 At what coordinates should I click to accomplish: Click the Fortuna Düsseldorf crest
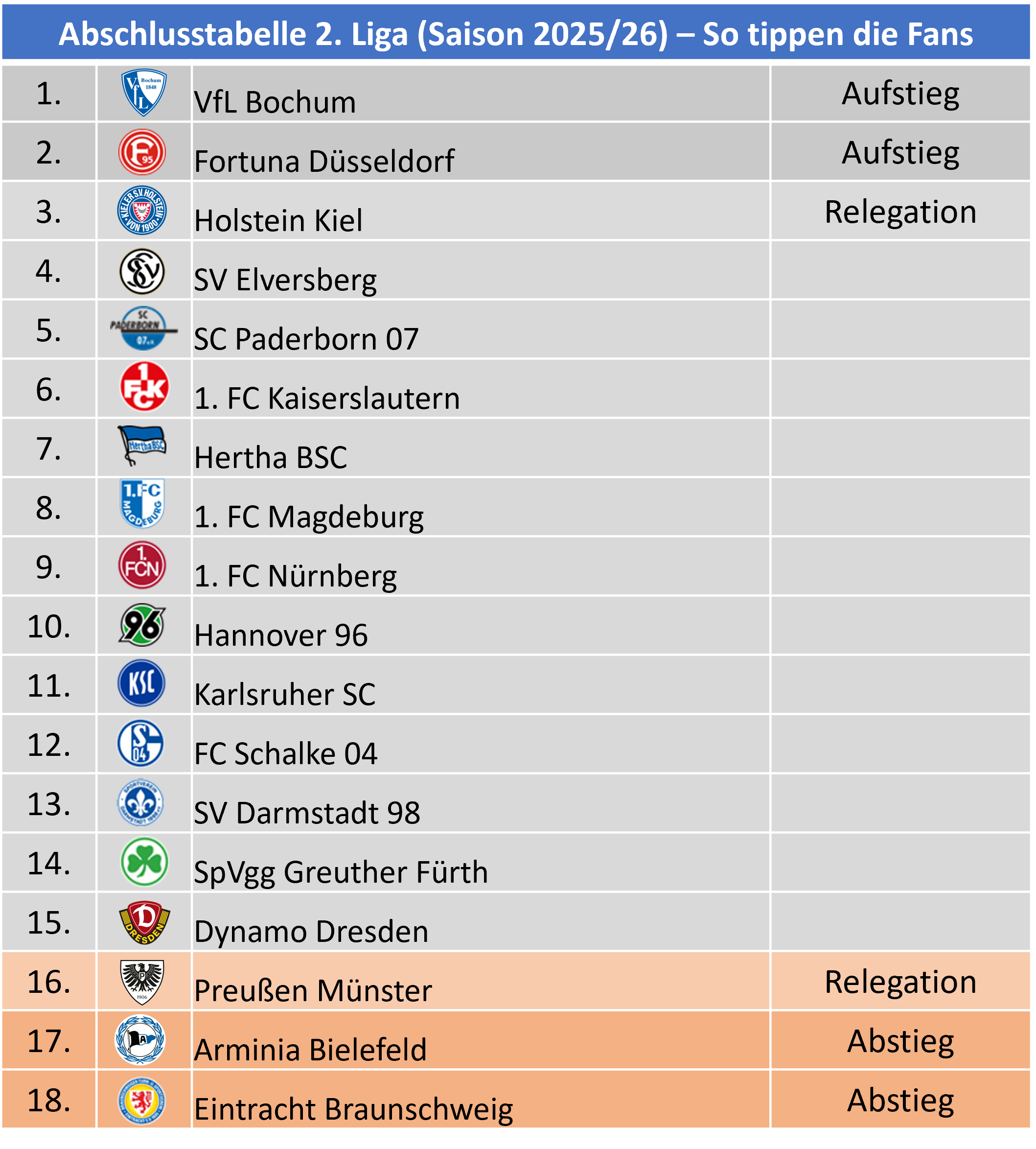click(142, 153)
